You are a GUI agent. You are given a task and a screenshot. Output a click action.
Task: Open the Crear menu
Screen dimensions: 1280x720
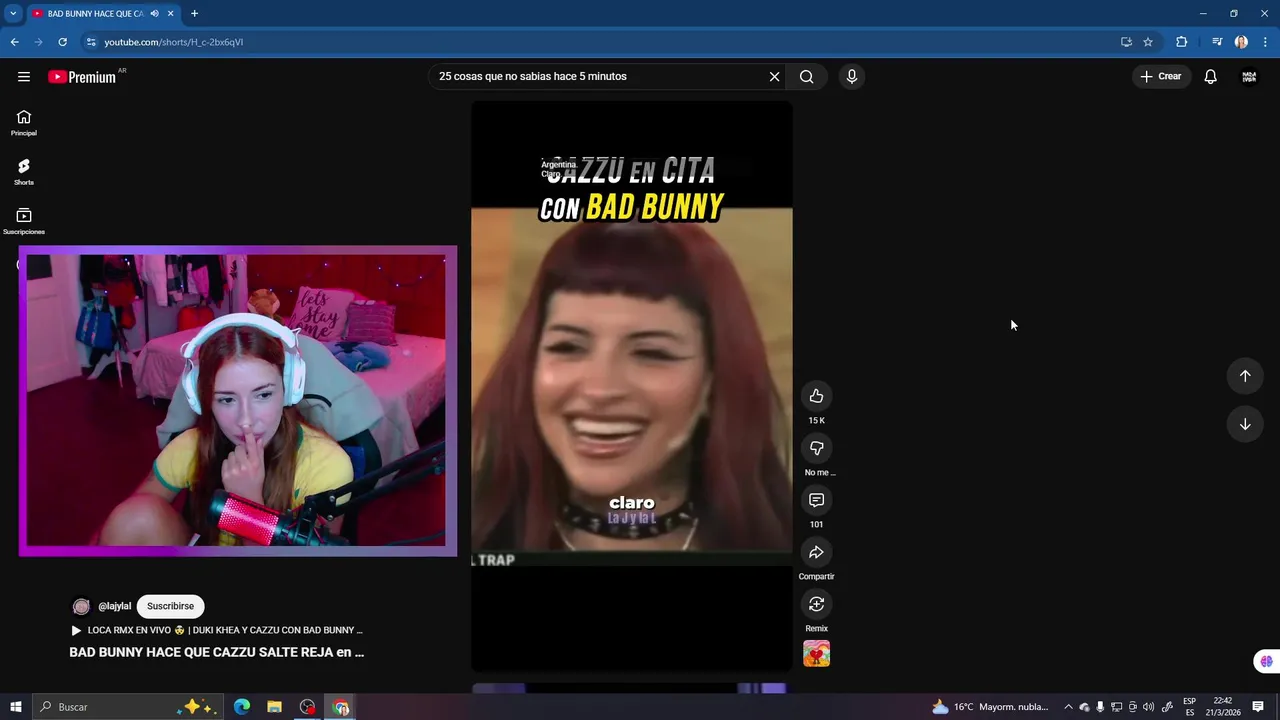click(x=1161, y=76)
